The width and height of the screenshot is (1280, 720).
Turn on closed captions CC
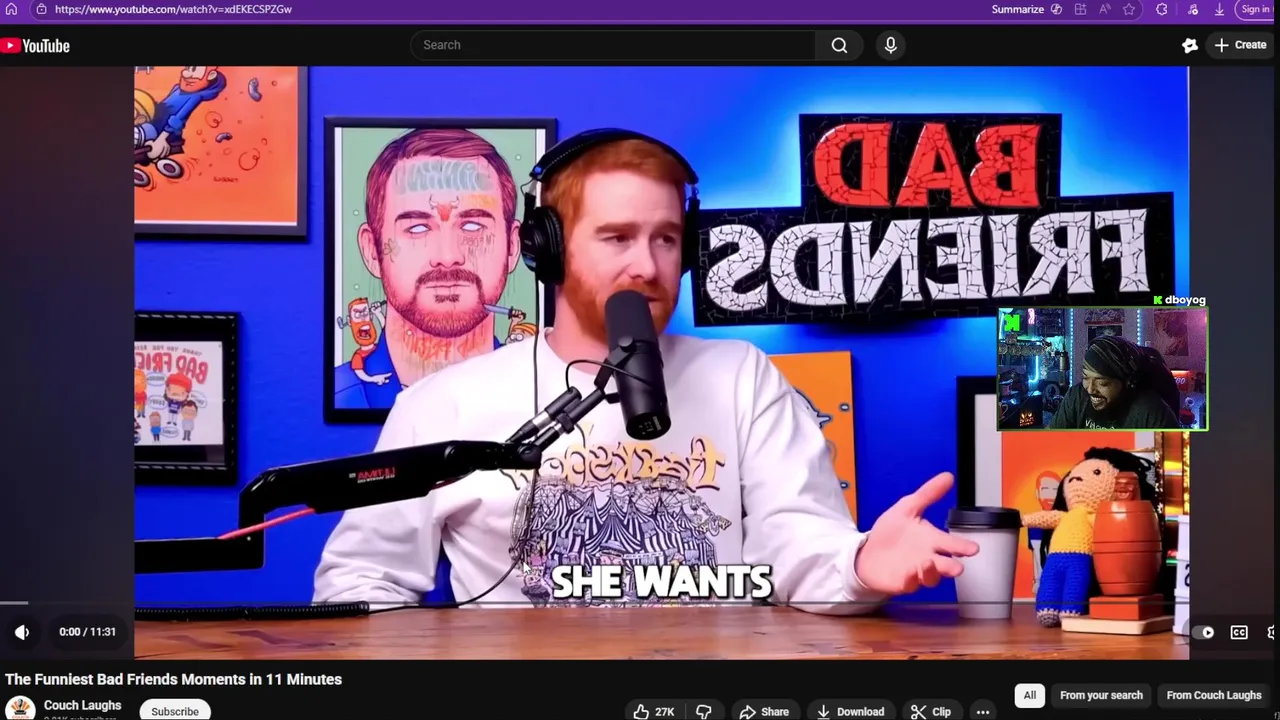tap(1239, 632)
